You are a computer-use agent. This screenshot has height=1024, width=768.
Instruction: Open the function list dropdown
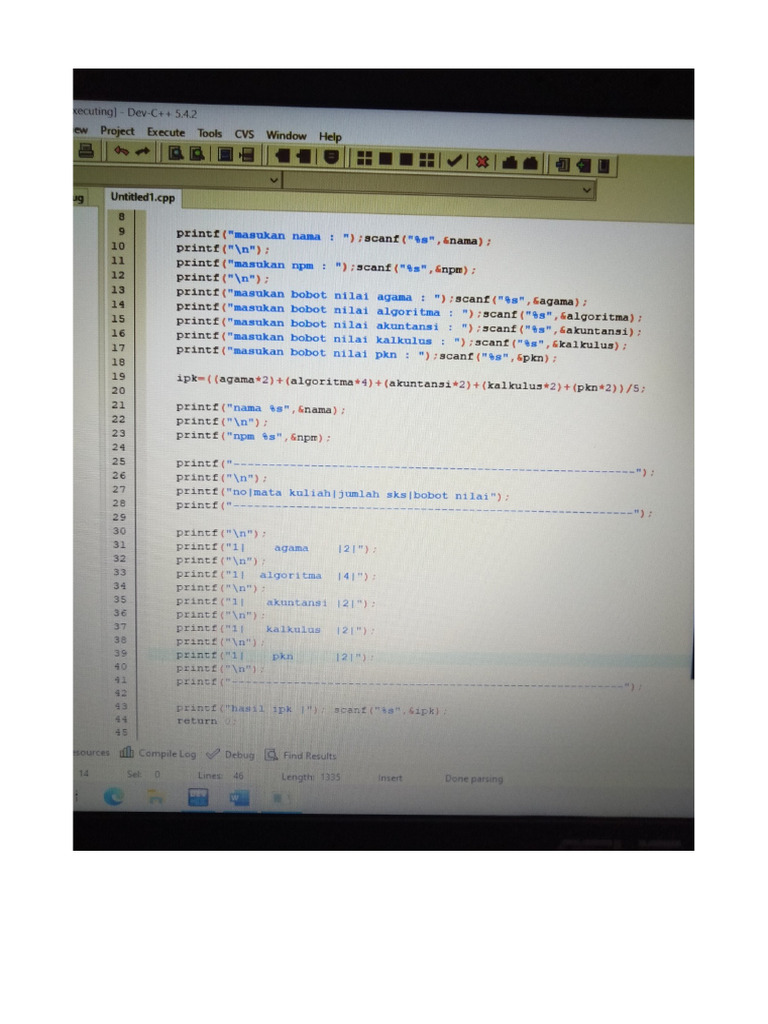pyautogui.click(x=586, y=190)
